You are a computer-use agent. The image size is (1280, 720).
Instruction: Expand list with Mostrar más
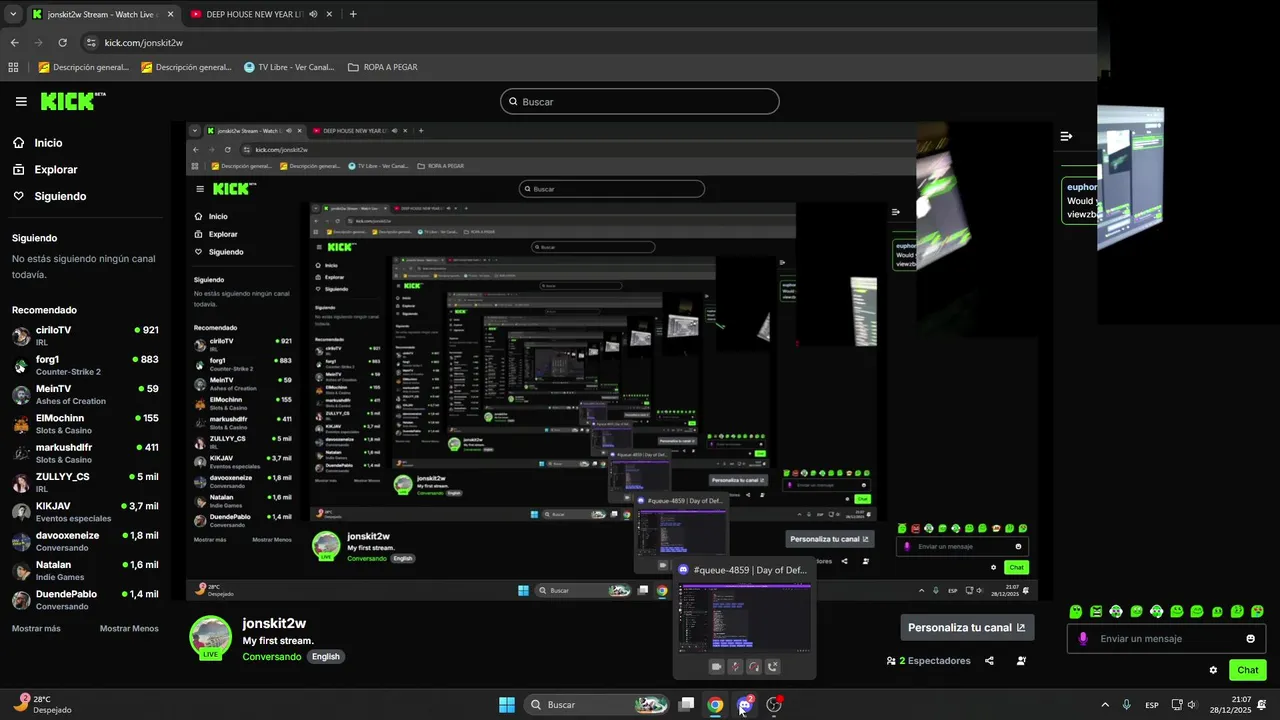36,629
